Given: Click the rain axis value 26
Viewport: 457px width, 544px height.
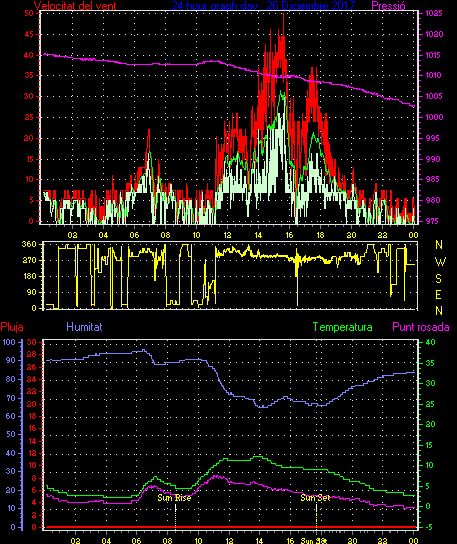Looking at the screenshot, I should [x=32, y=367].
